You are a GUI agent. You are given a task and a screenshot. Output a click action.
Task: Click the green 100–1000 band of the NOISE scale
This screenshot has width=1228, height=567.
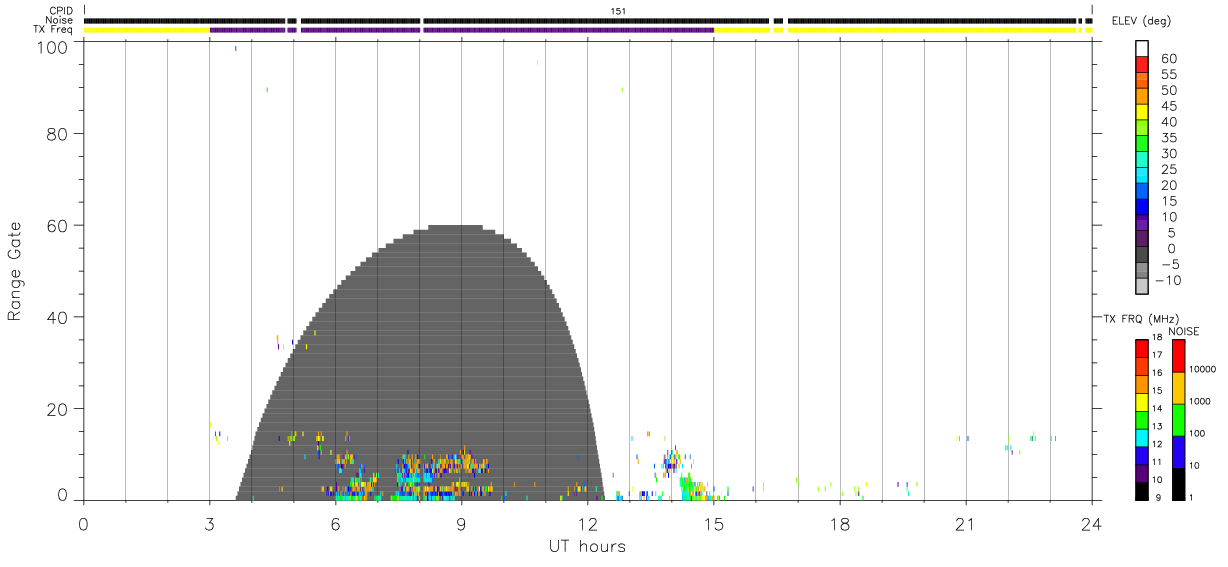pos(1178,420)
